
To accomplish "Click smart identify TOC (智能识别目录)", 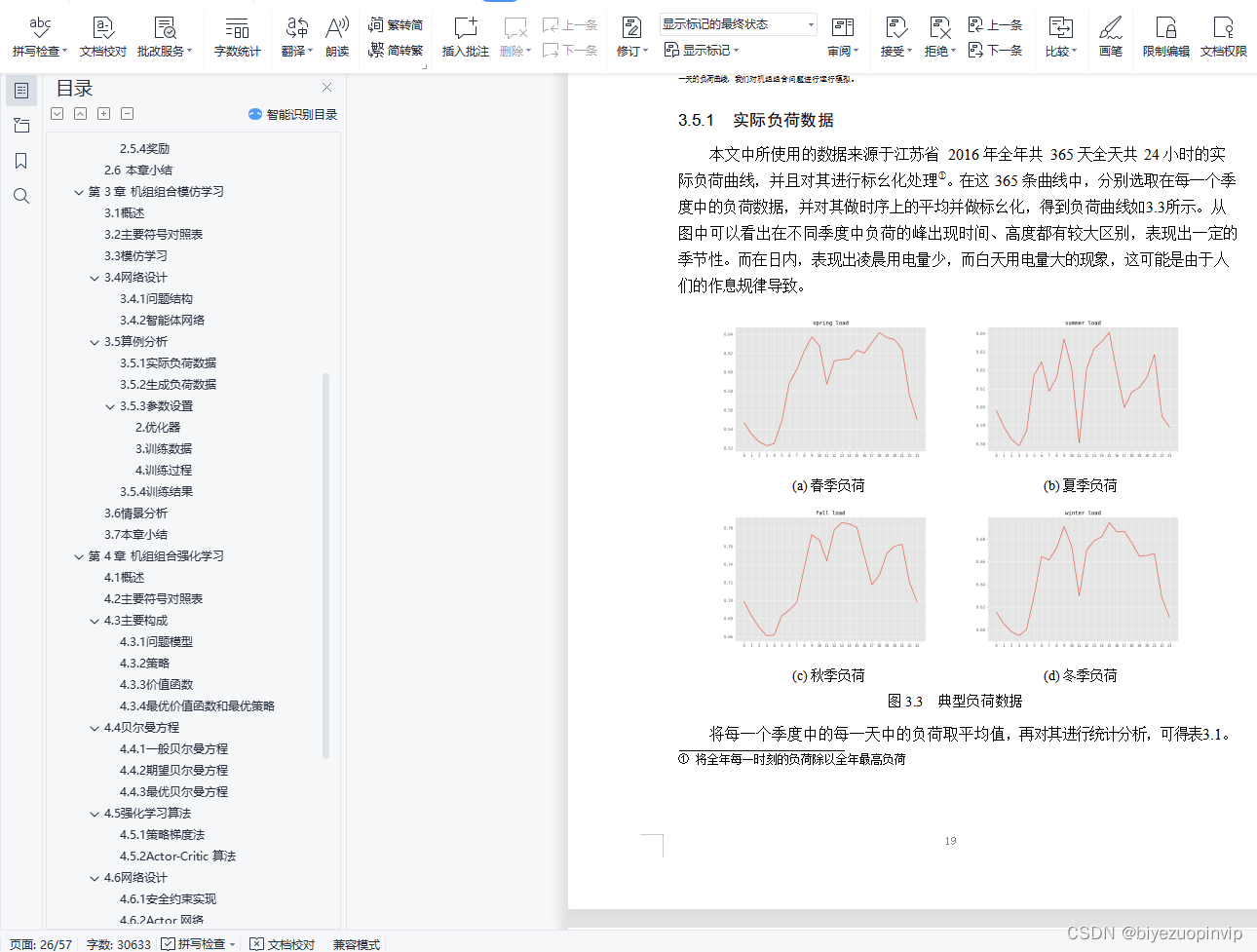I will pos(293,114).
